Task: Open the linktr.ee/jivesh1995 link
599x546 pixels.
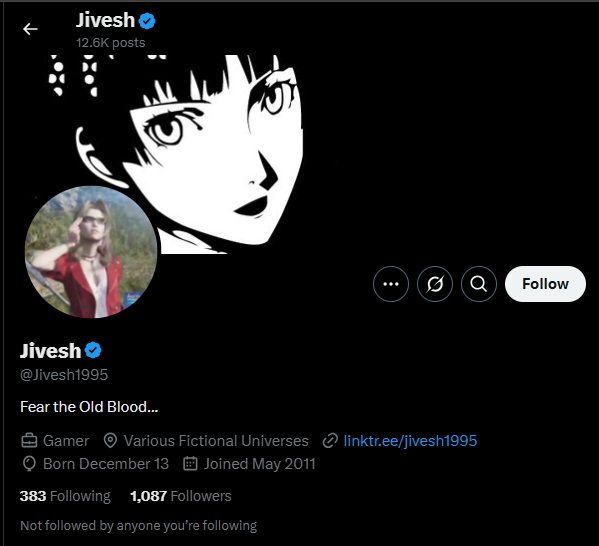Action: [x=410, y=441]
